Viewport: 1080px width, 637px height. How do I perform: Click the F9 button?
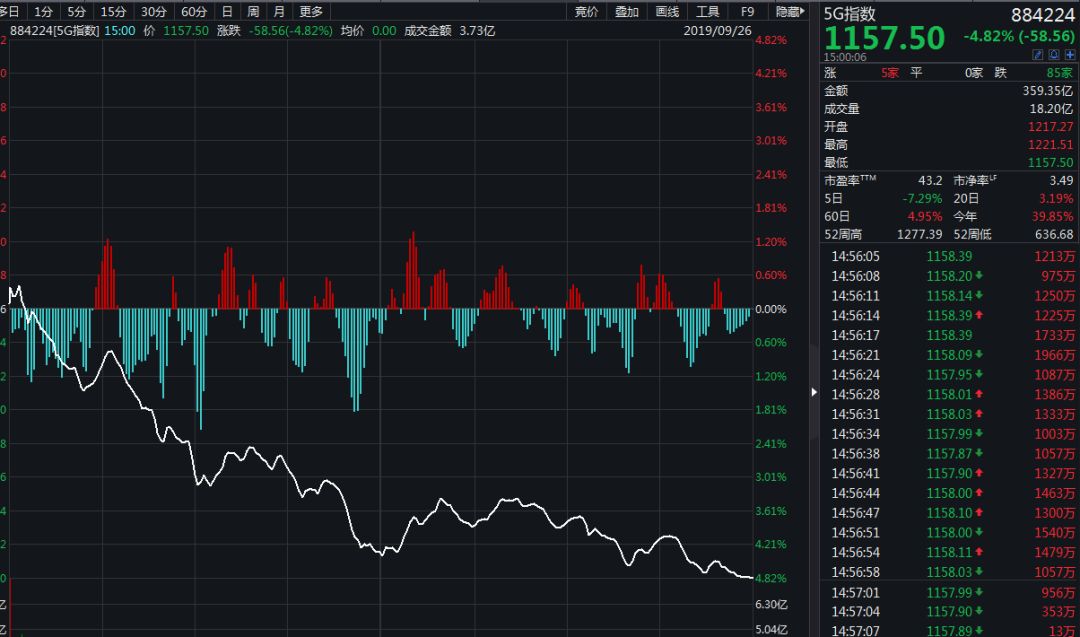[747, 12]
